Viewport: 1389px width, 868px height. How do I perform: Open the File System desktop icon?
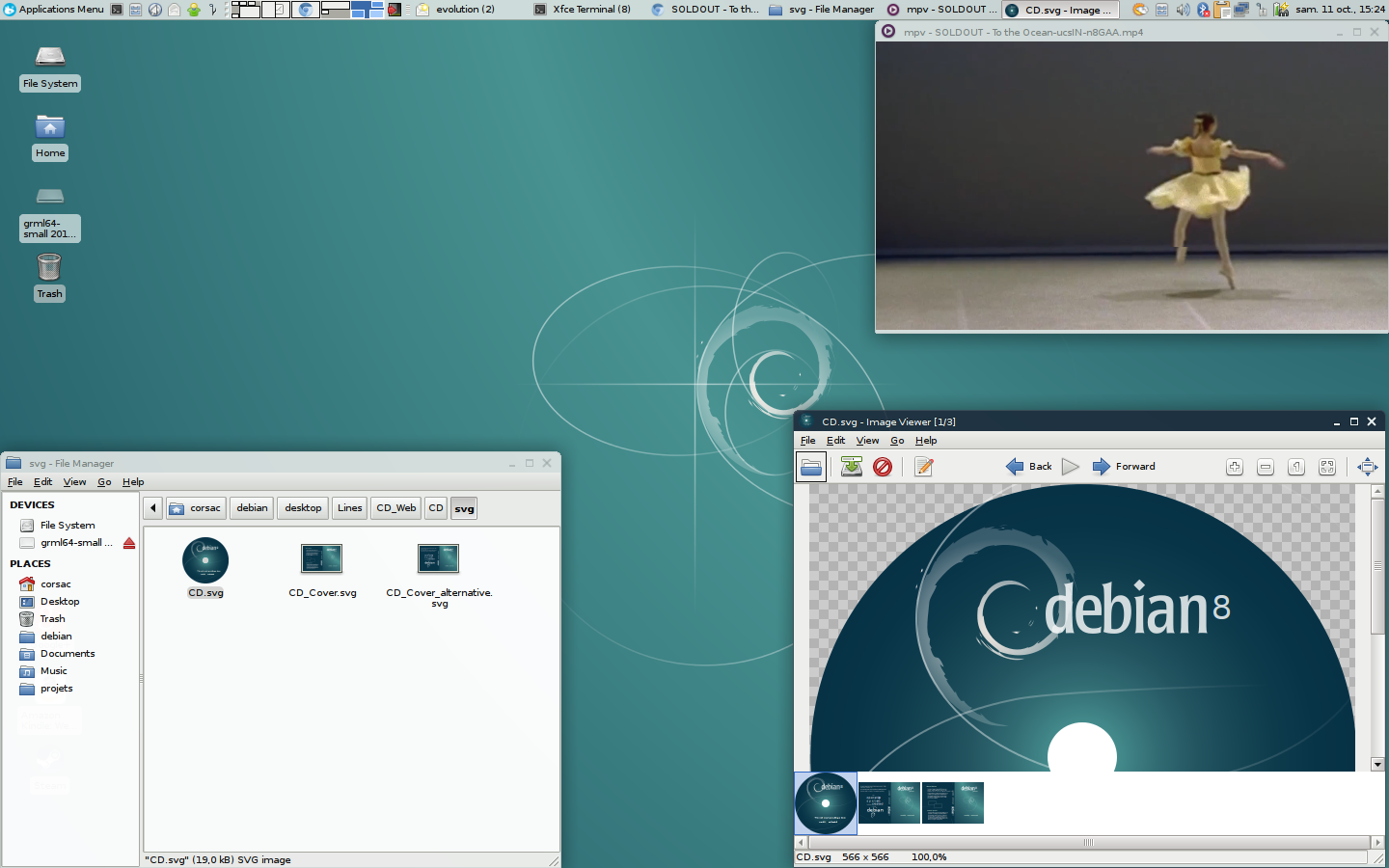pyautogui.click(x=50, y=57)
